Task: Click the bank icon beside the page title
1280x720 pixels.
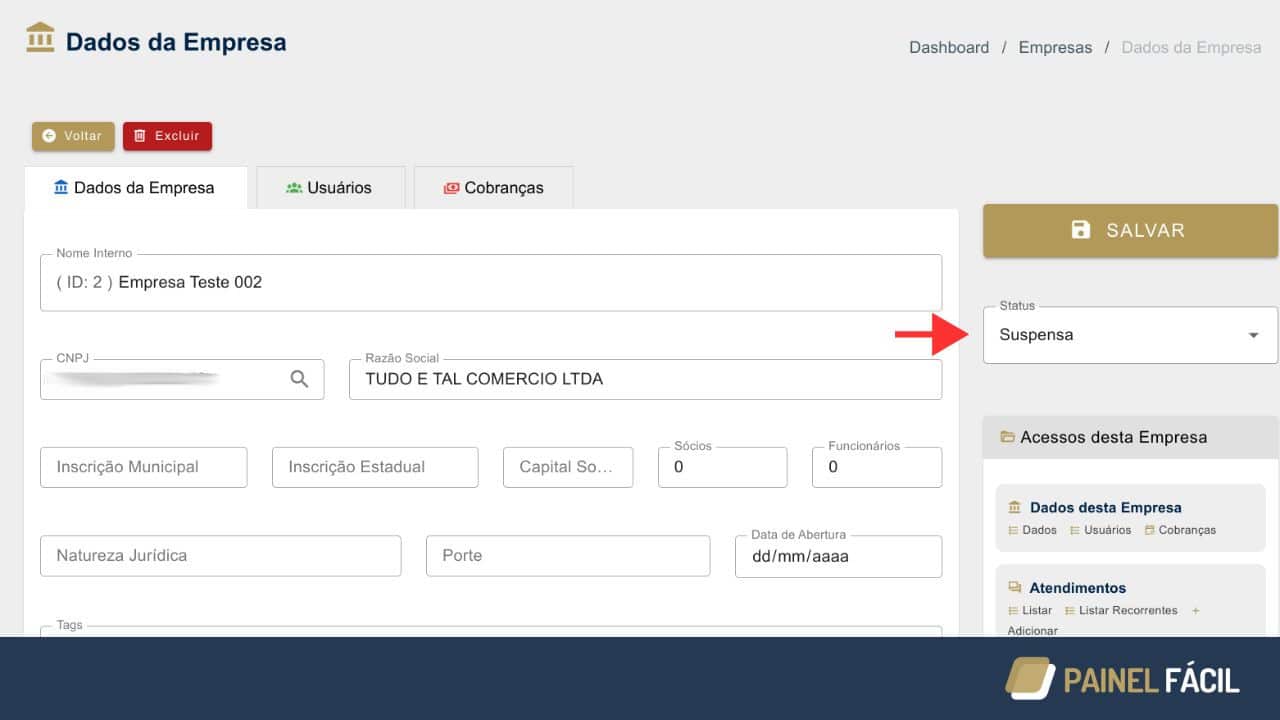Action: (x=40, y=38)
